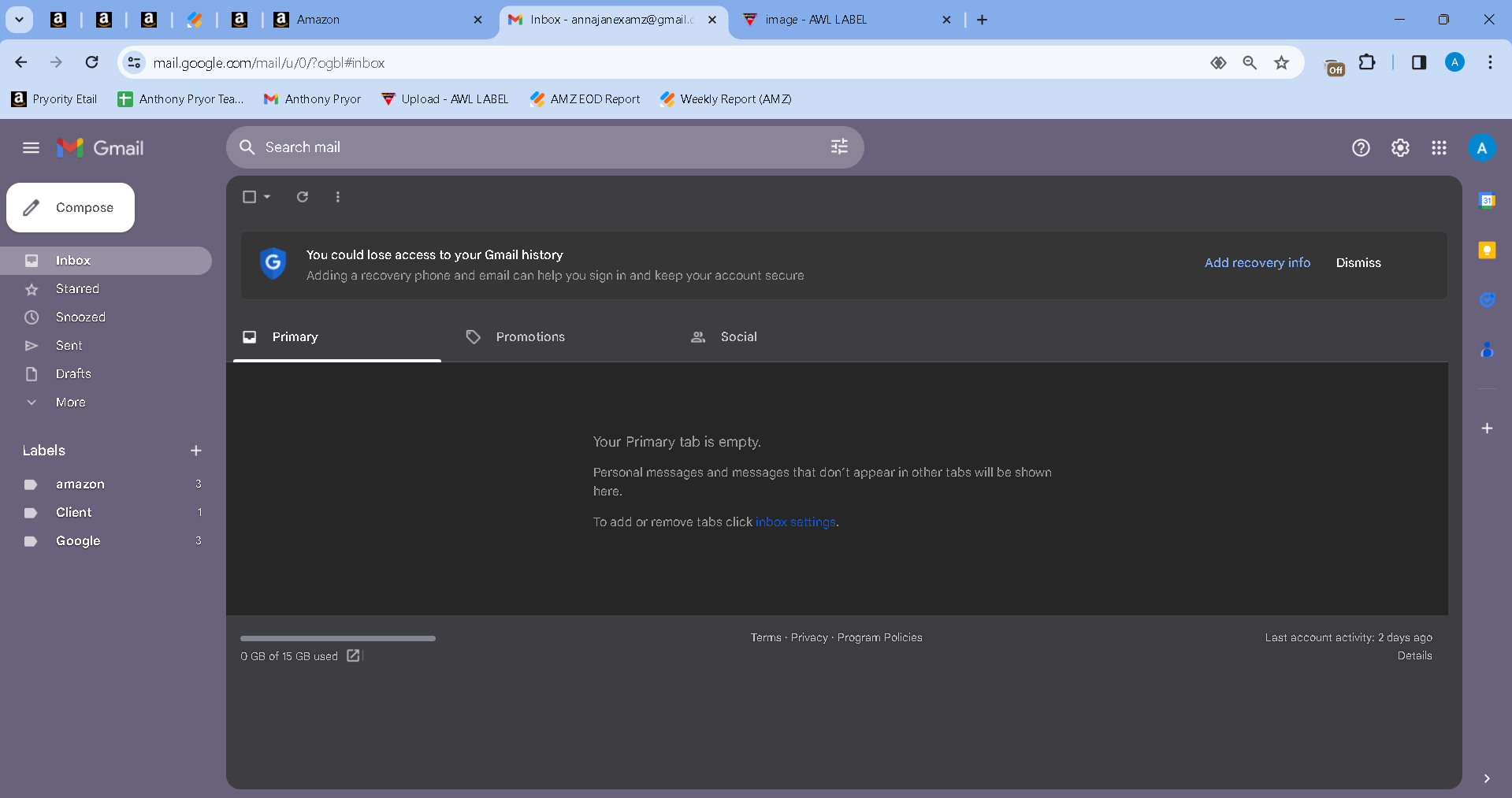Open the inbox settings link
1512x798 pixels.
coord(795,521)
